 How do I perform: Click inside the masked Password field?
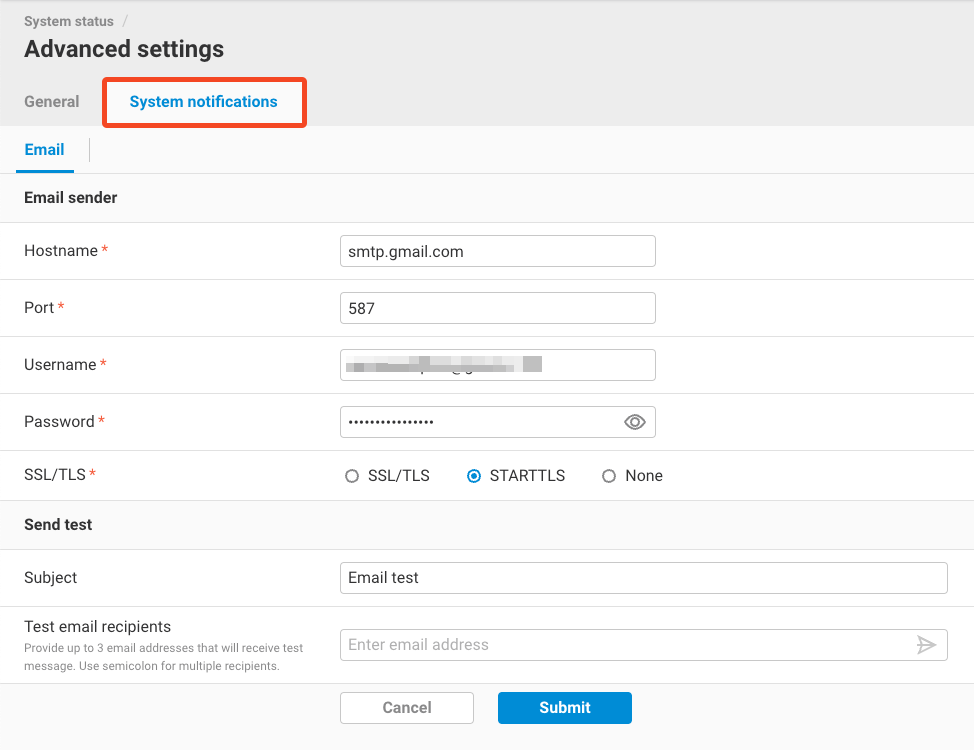(x=480, y=422)
